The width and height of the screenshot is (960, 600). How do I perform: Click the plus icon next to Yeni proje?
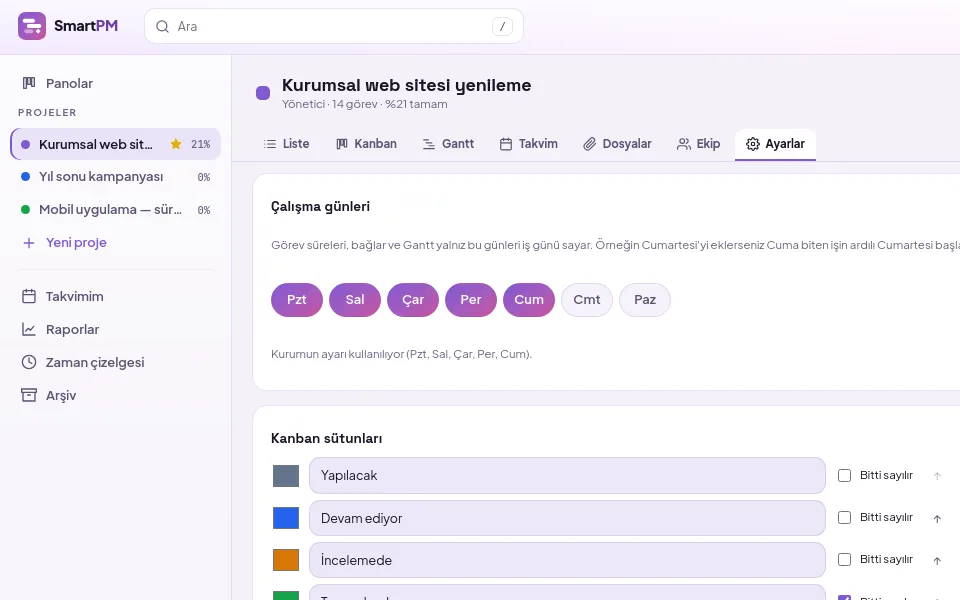point(29,243)
